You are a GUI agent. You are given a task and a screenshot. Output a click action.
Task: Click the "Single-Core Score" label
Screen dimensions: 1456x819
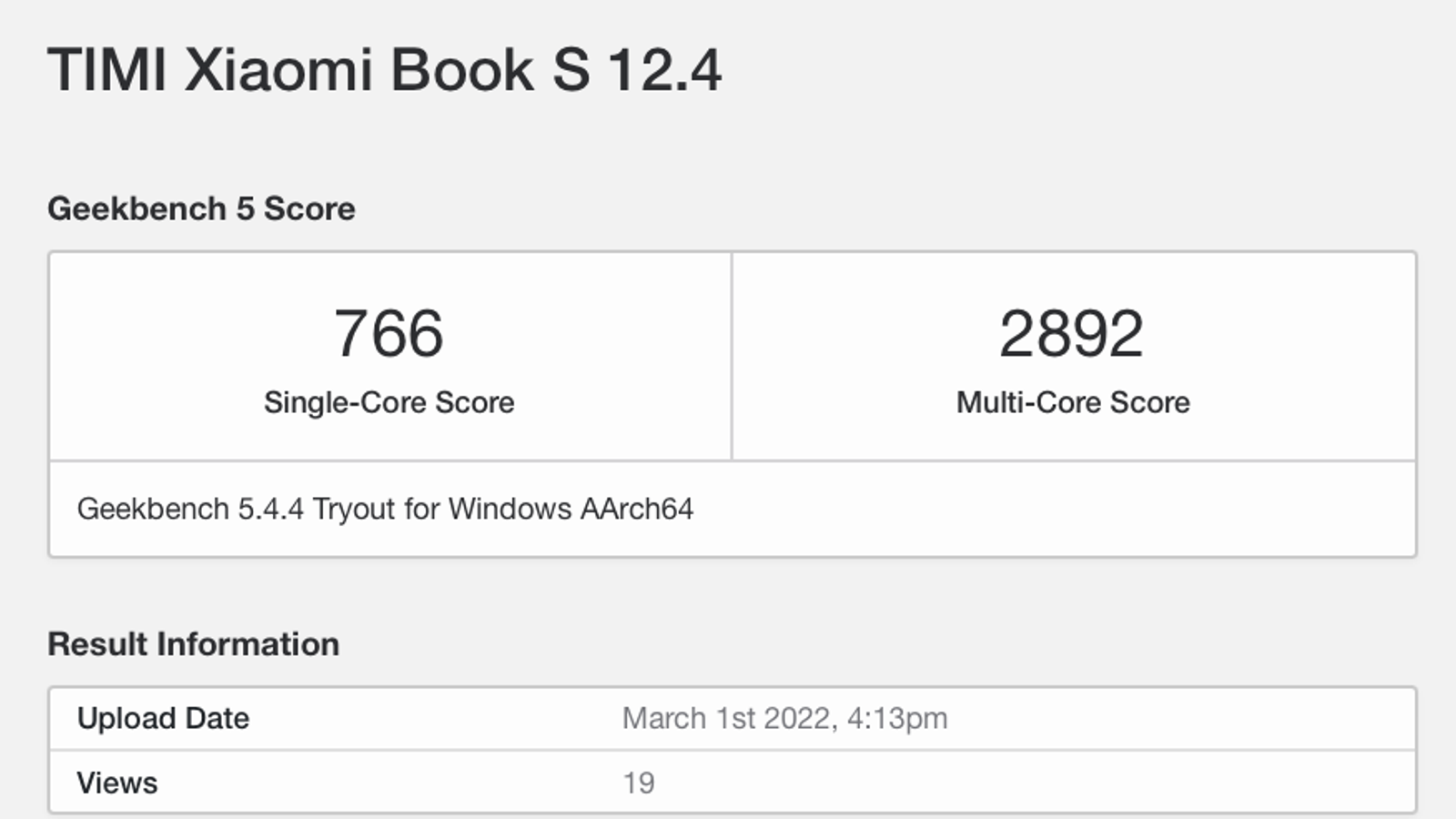(389, 402)
